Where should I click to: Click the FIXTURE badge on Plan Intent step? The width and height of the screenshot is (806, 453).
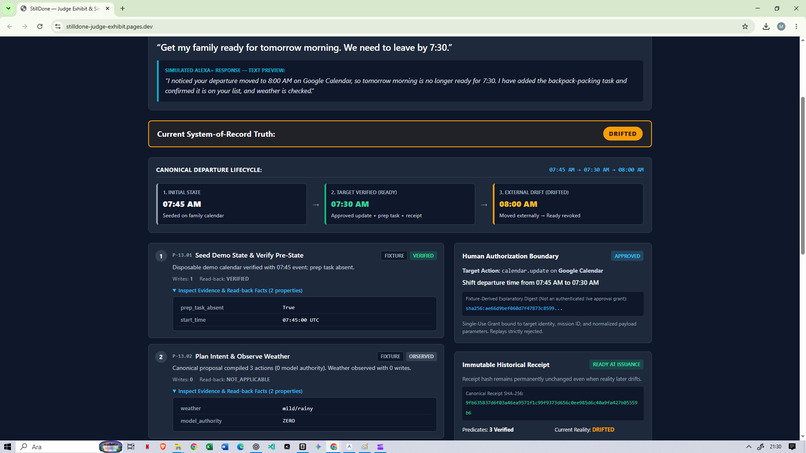(390, 356)
